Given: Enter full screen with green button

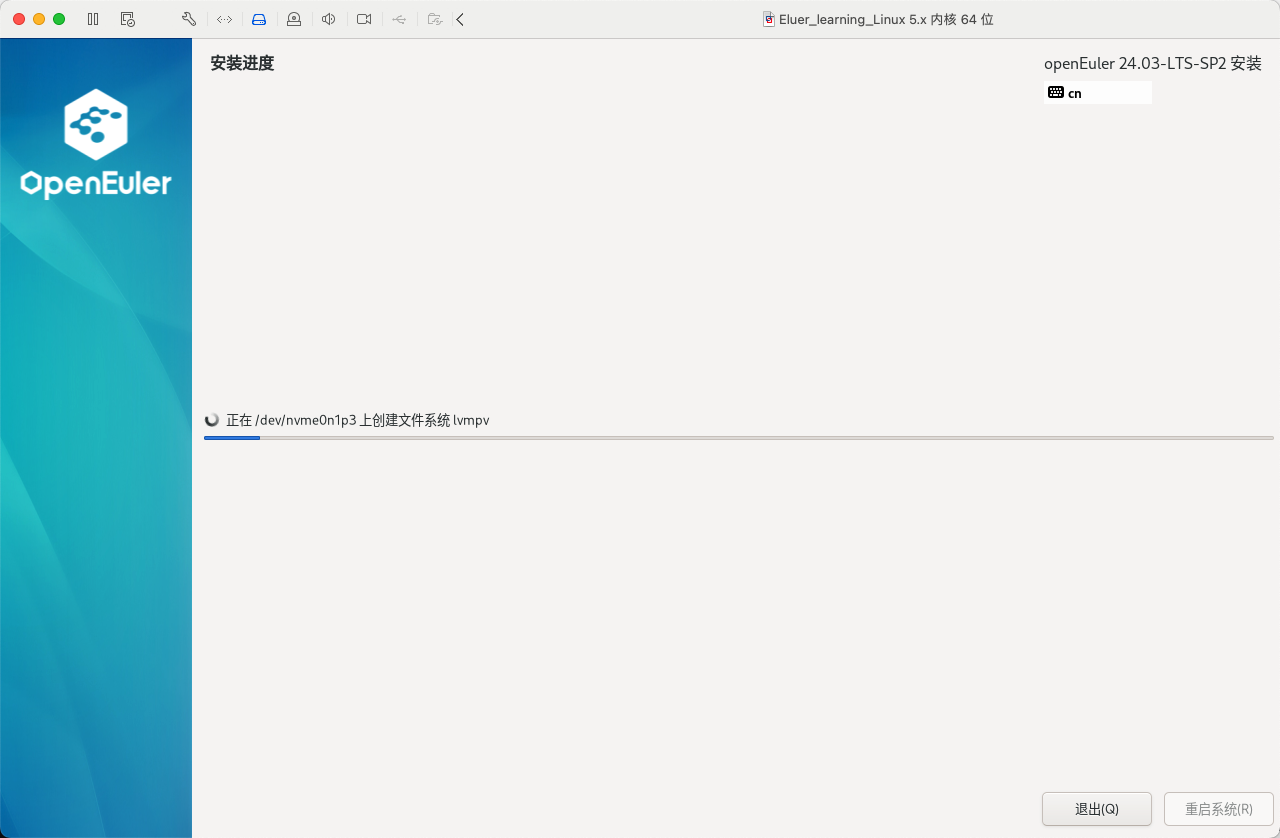Looking at the screenshot, I should click(59, 19).
